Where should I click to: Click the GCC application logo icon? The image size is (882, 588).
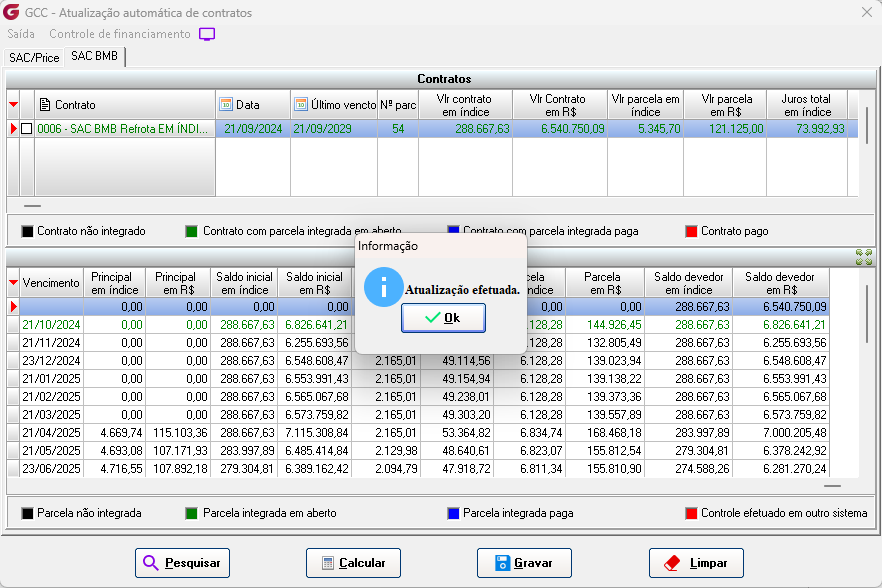[11, 12]
